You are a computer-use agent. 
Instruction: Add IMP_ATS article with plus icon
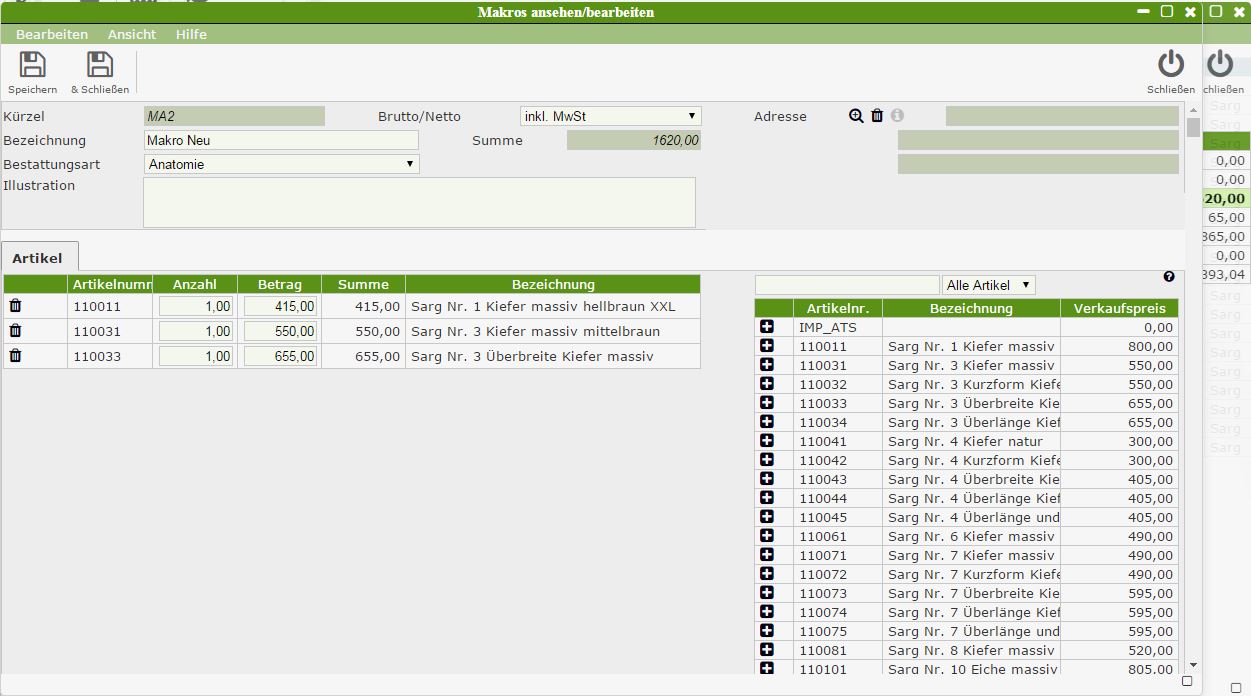pos(767,327)
